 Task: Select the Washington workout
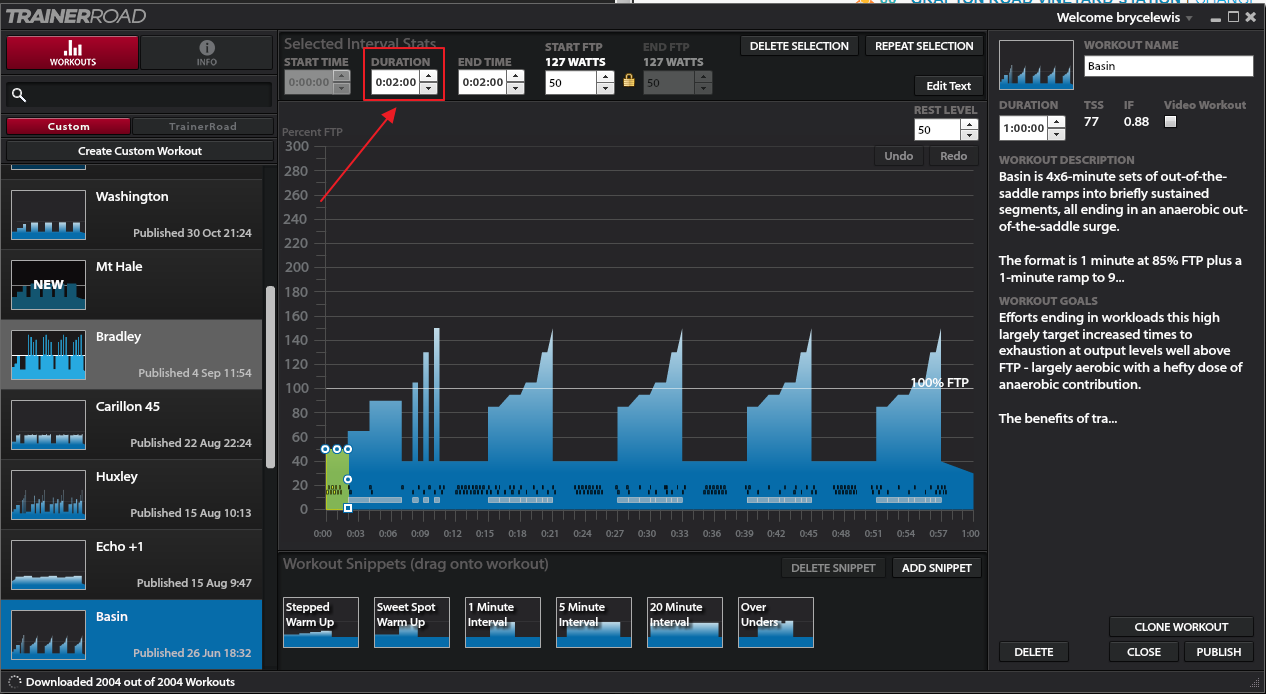[131, 214]
